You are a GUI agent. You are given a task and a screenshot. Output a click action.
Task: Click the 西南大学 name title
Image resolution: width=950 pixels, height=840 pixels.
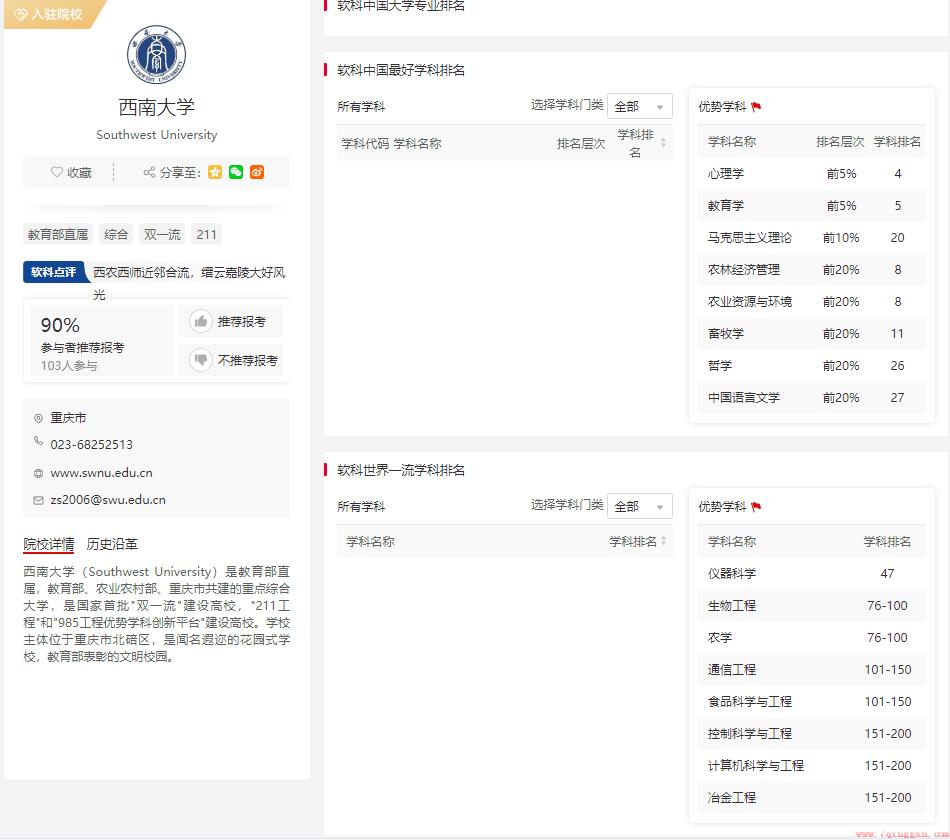tap(156, 107)
